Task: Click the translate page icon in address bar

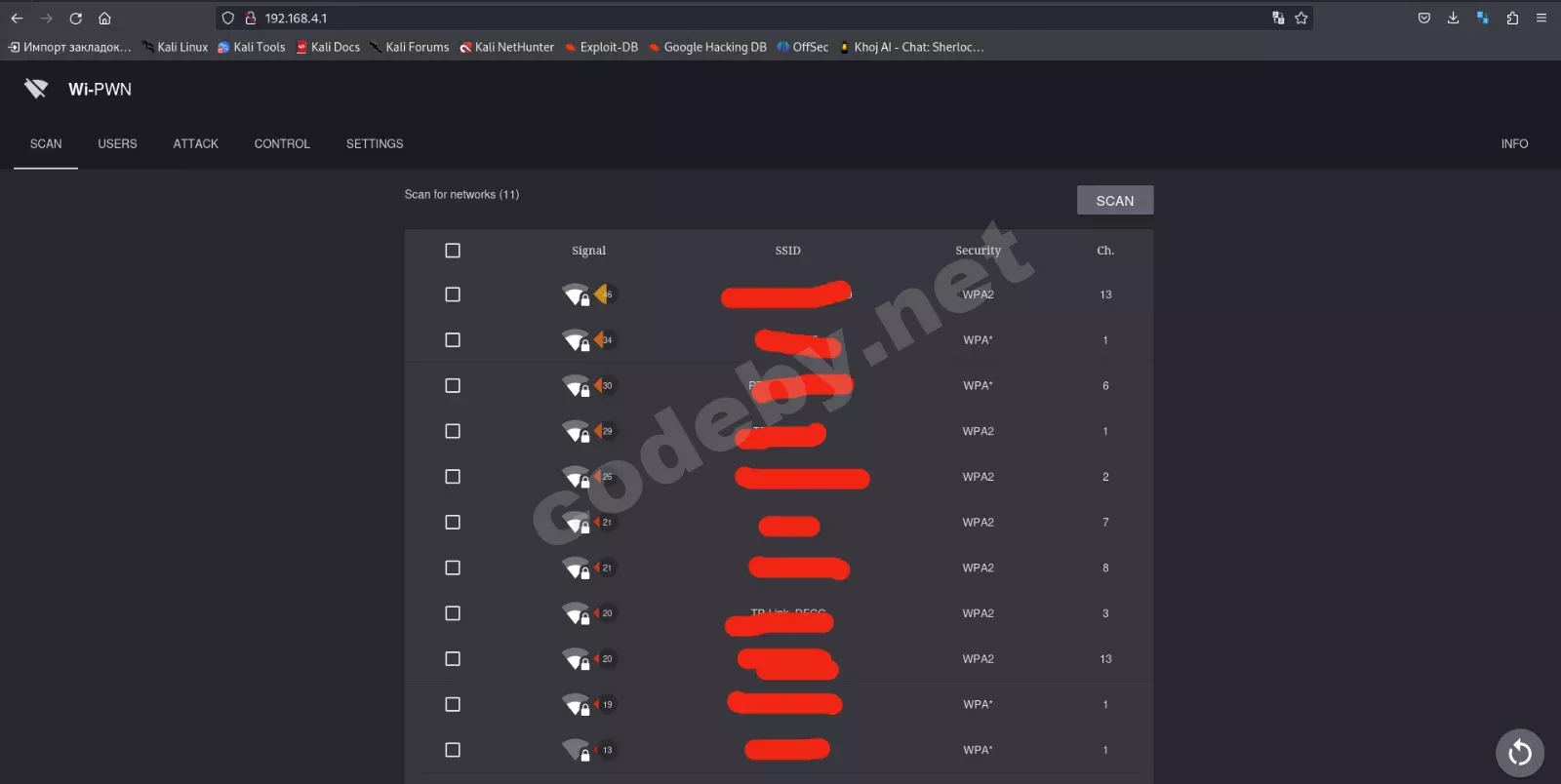Action: pos(1278,19)
